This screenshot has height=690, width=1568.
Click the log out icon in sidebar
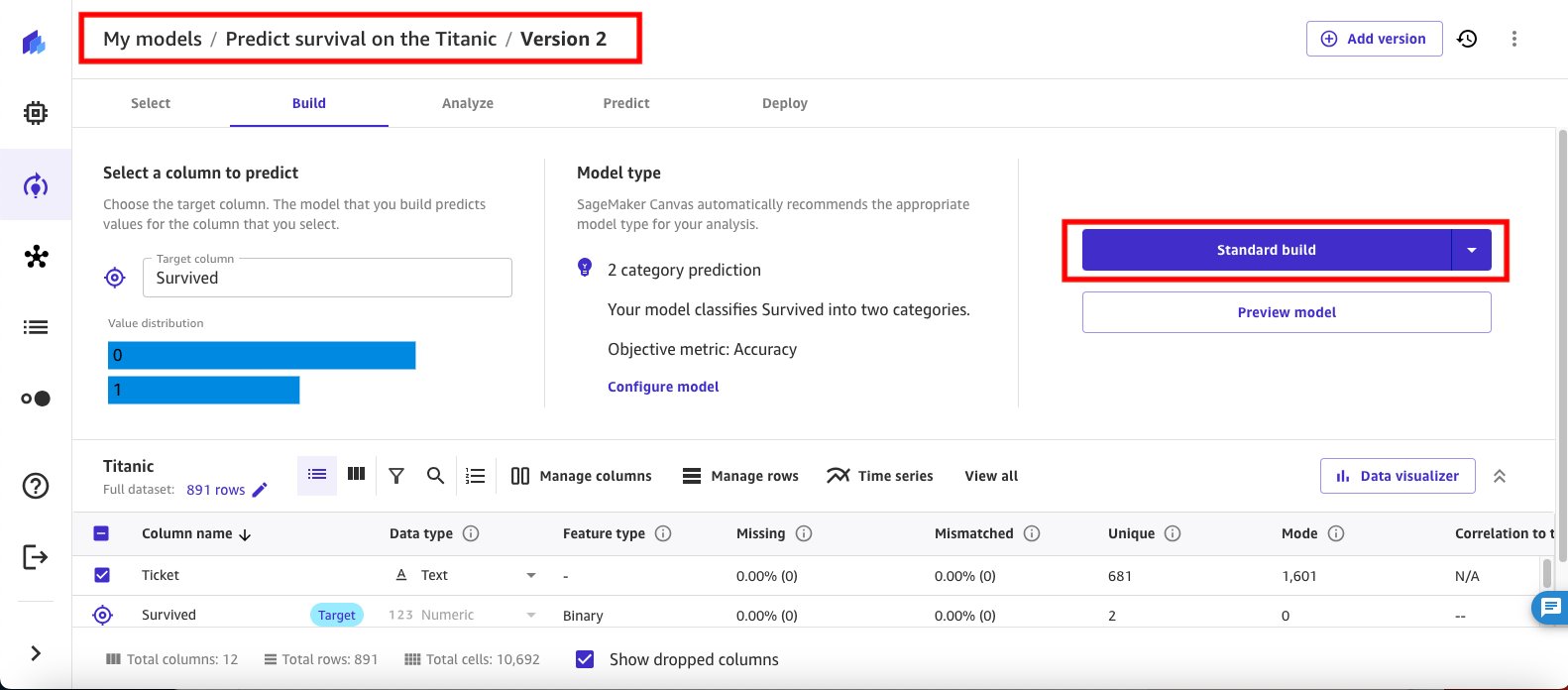coord(36,557)
